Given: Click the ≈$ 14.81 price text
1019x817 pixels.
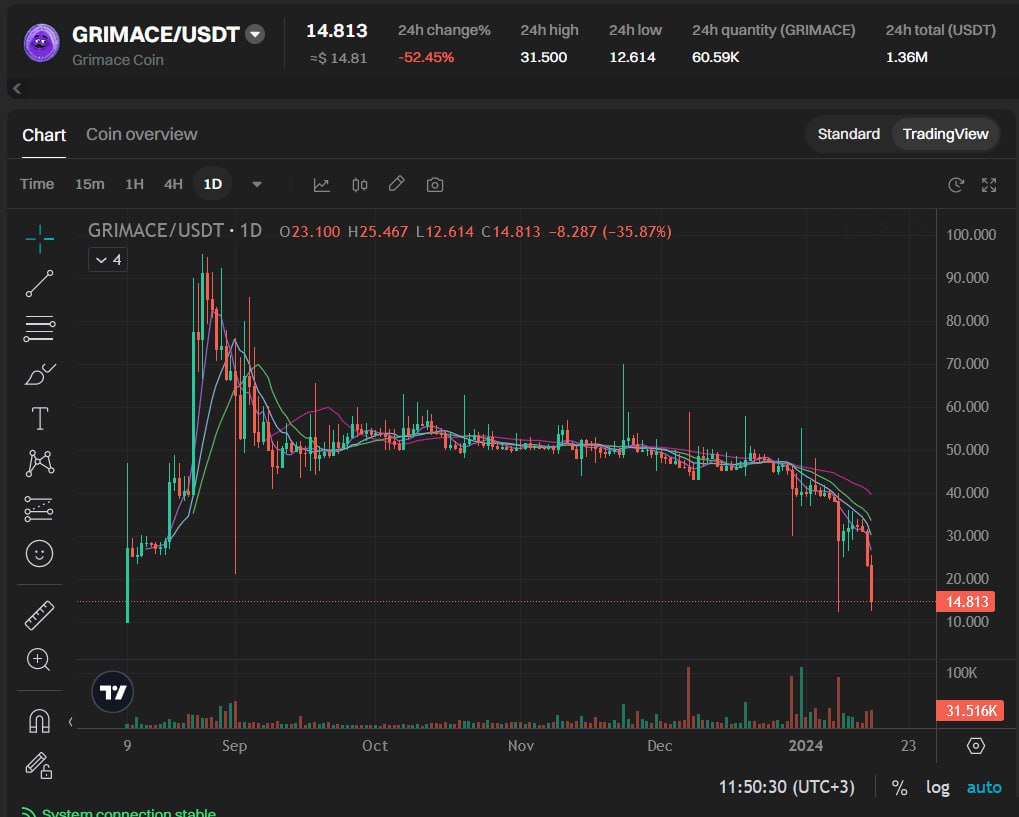Looking at the screenshot, I should tap(339, 58).
